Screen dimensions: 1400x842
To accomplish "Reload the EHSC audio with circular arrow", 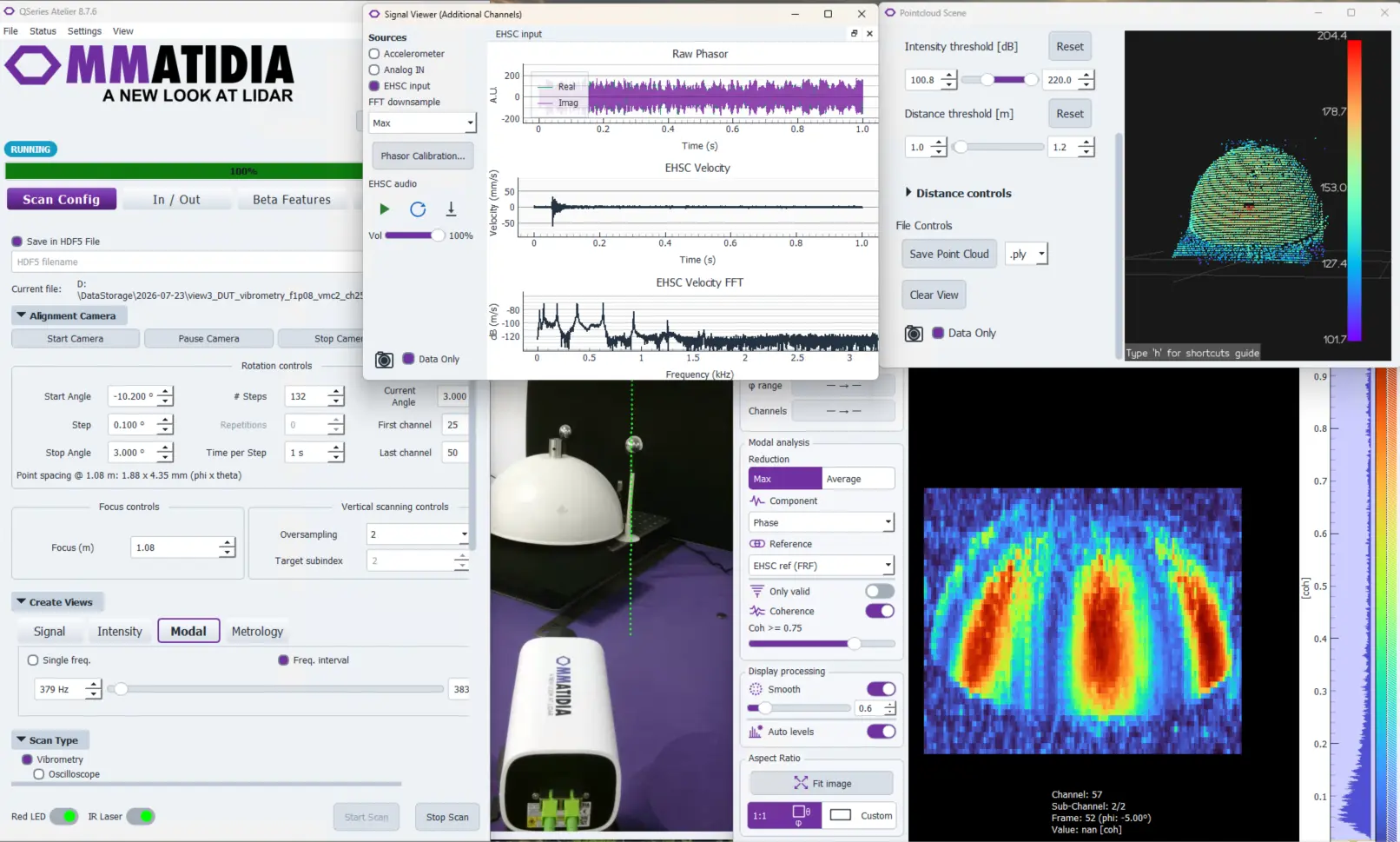I will (418, 209).
